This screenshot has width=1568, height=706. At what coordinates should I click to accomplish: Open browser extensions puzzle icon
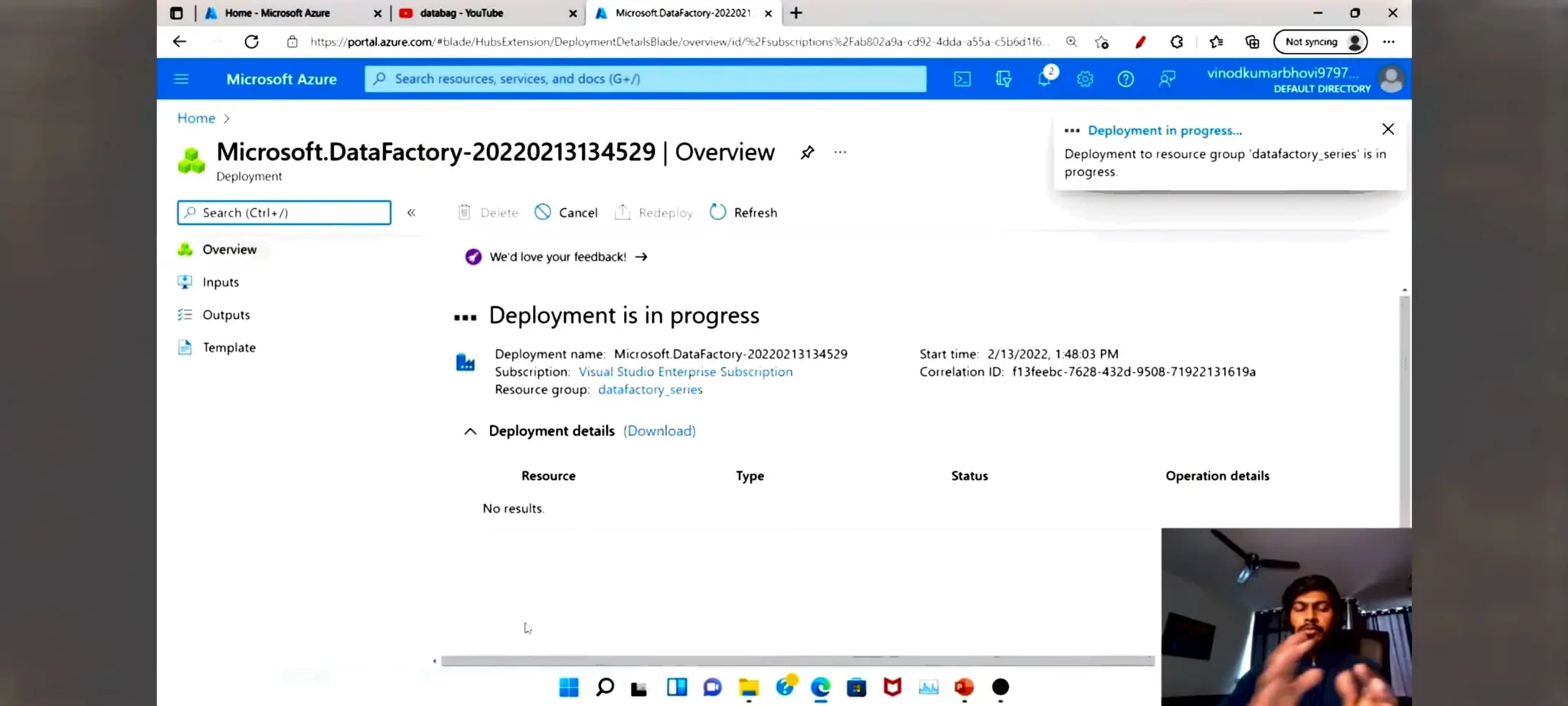coord(1177,42)
